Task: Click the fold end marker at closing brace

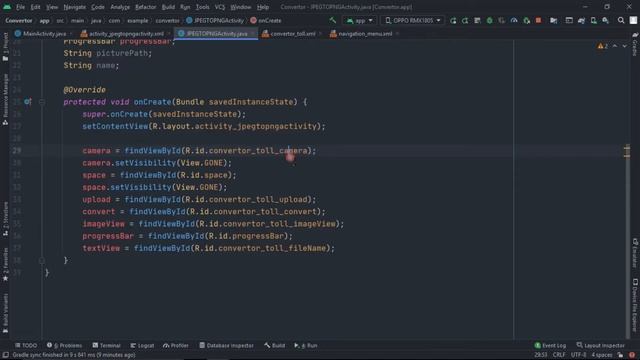Action: tap(42, 260)
